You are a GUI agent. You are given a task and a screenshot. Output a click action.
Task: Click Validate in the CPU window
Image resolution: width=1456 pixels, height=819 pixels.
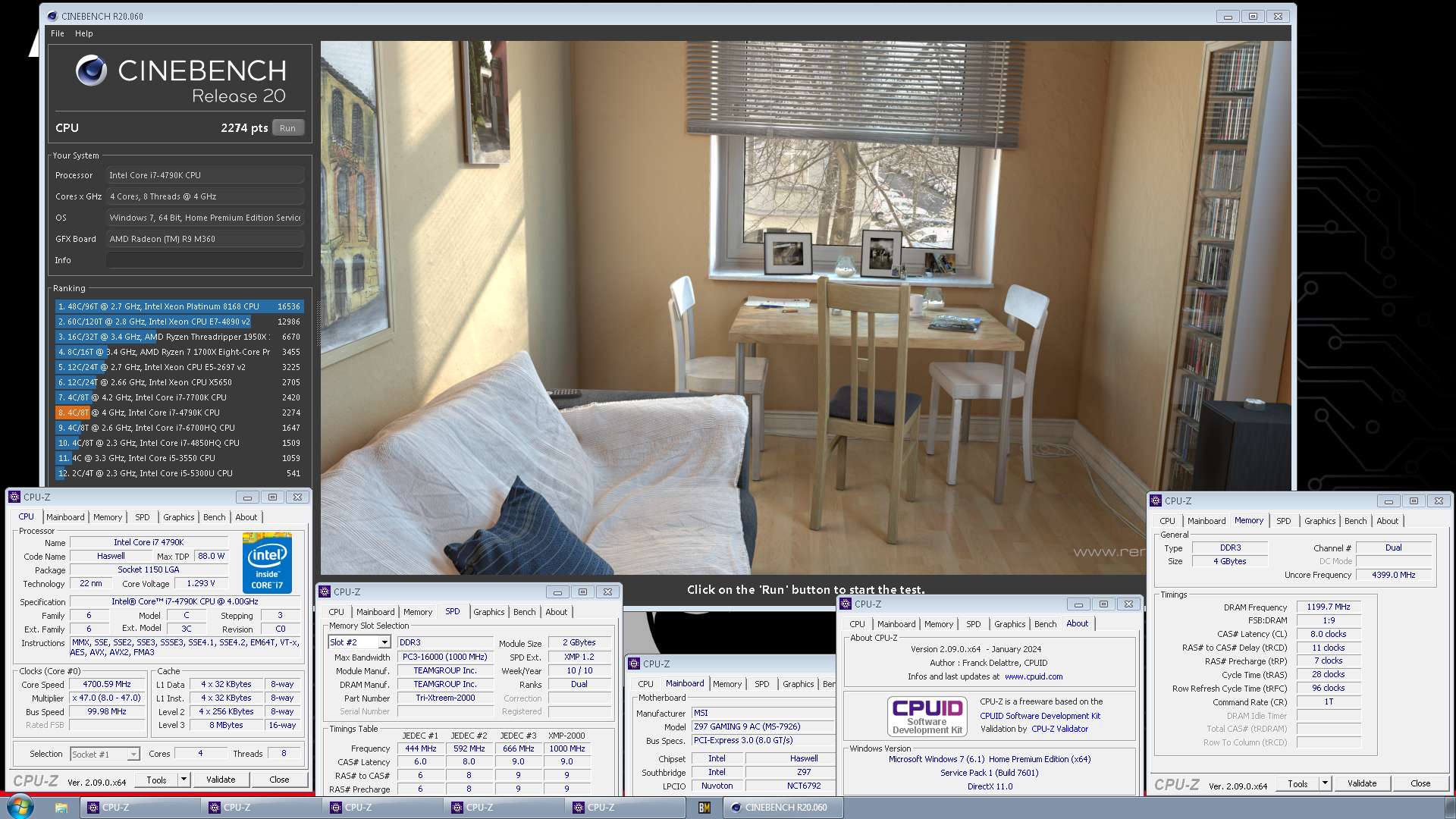click(221, 780)
